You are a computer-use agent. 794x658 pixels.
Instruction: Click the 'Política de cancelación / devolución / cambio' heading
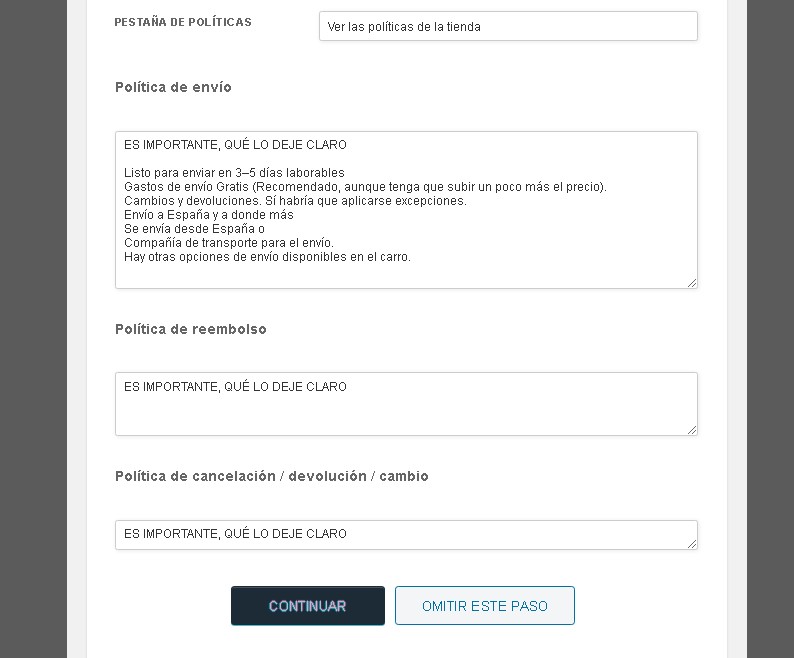tap(271, 476)
